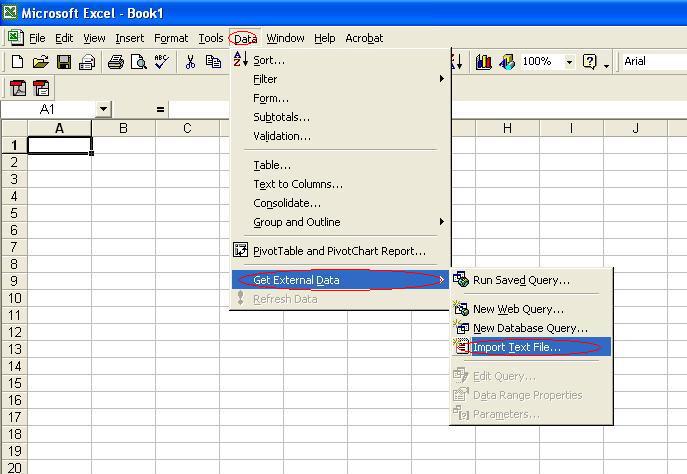
Task: Run the ABC Spelling check icon
Action: 162,62
